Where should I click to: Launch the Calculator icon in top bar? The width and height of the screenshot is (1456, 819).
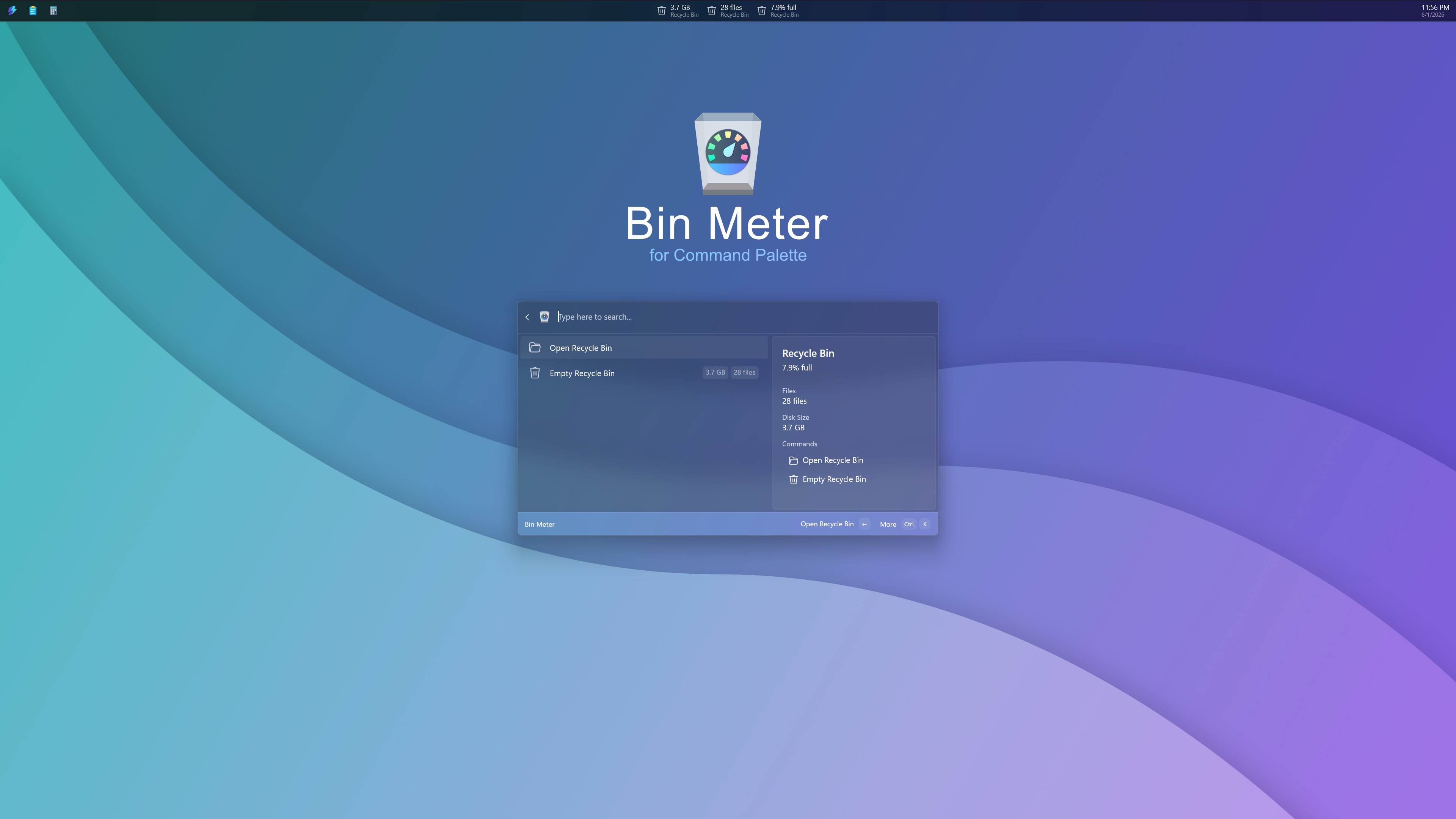[x=53, y=10]
